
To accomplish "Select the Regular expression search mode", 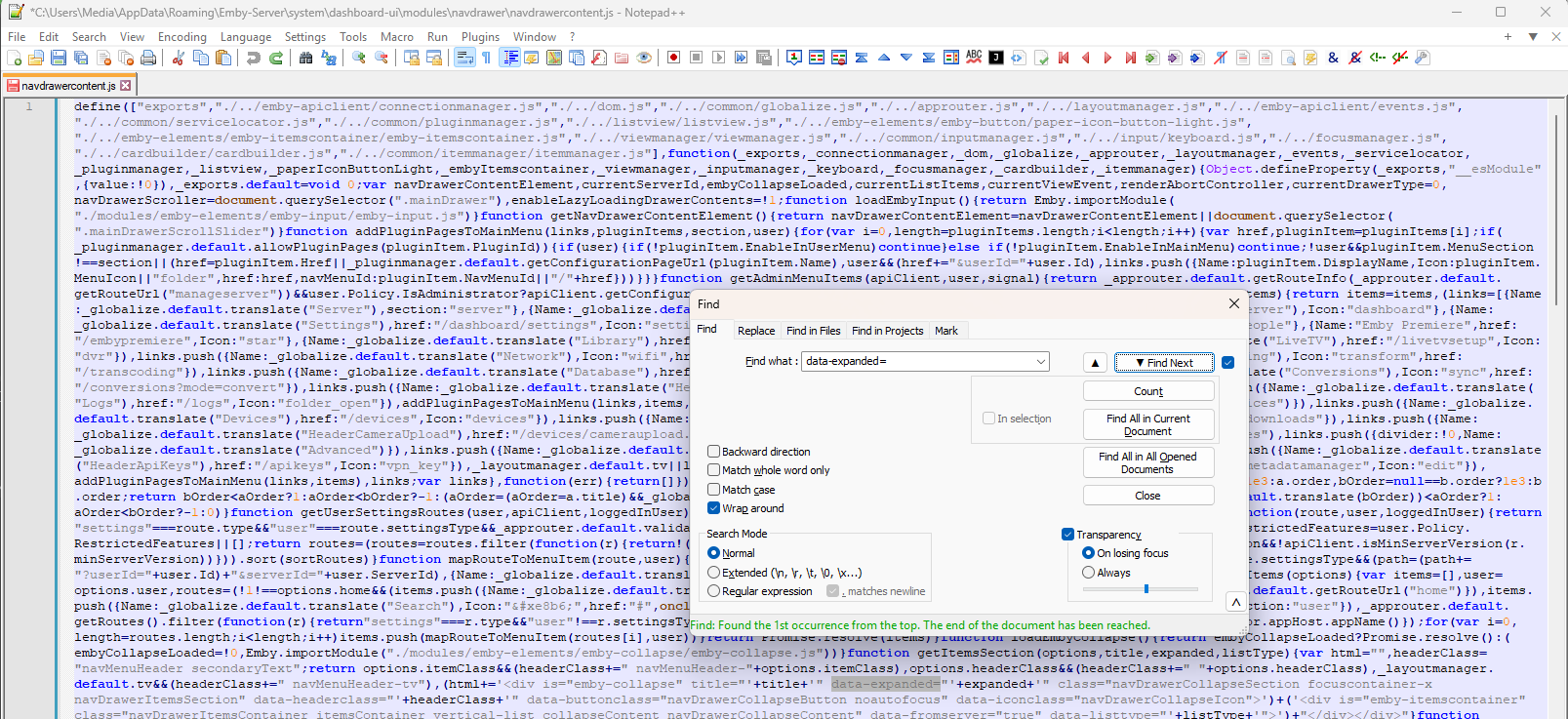I will pos(714,591).
